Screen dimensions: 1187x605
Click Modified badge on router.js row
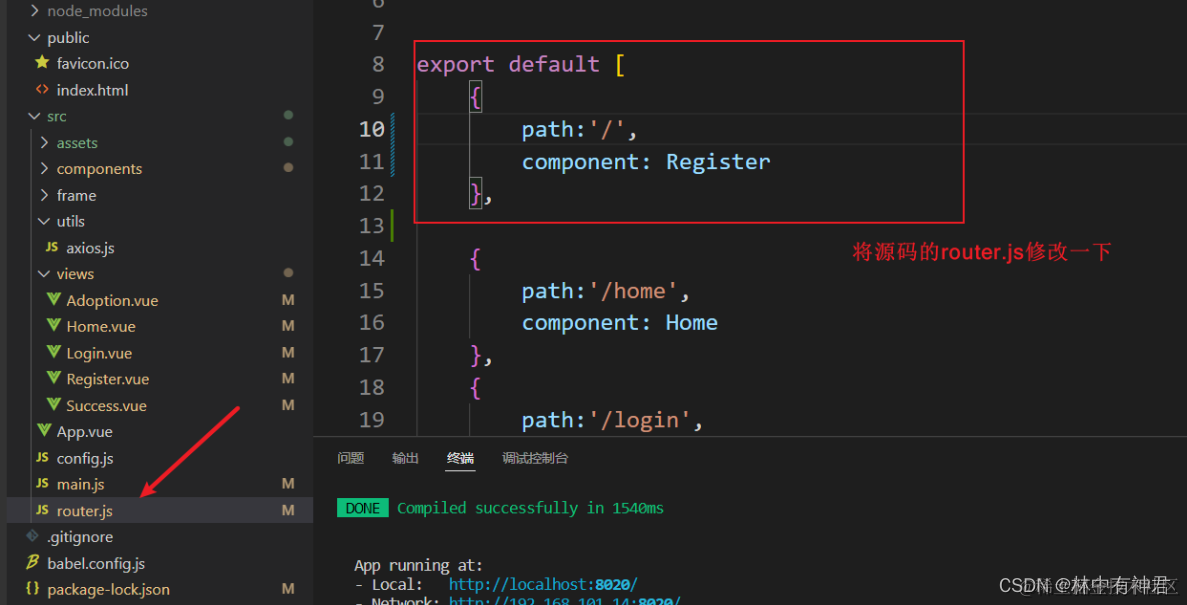[288, 510]
